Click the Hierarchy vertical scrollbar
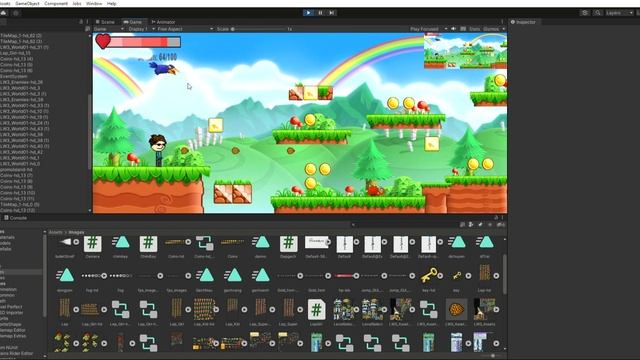 point(90,132)
